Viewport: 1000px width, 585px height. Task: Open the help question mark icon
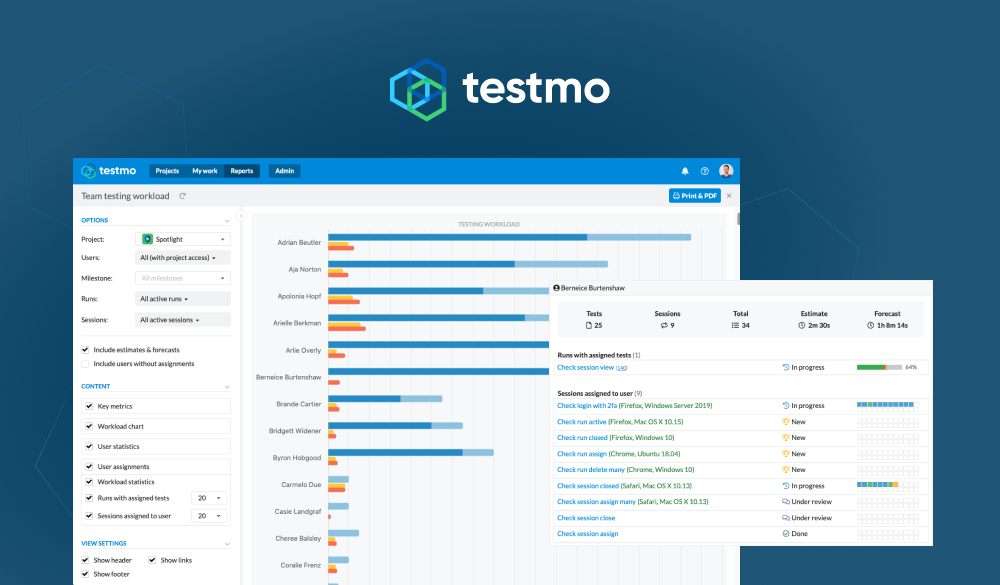[705, 171]
